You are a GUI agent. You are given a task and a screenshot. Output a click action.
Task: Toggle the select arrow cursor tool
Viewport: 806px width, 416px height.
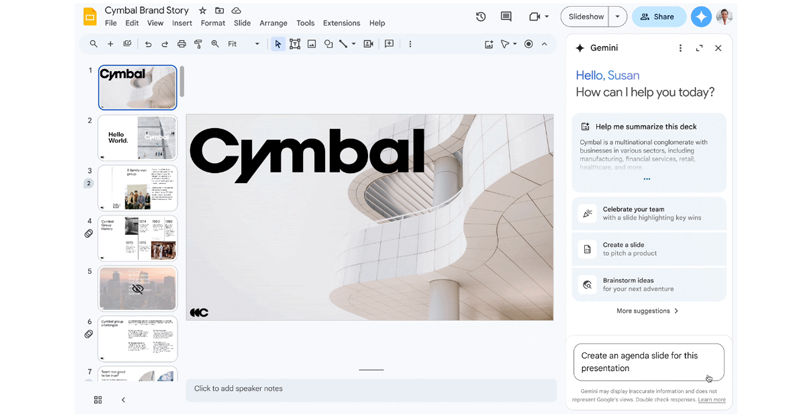[278, 44]
